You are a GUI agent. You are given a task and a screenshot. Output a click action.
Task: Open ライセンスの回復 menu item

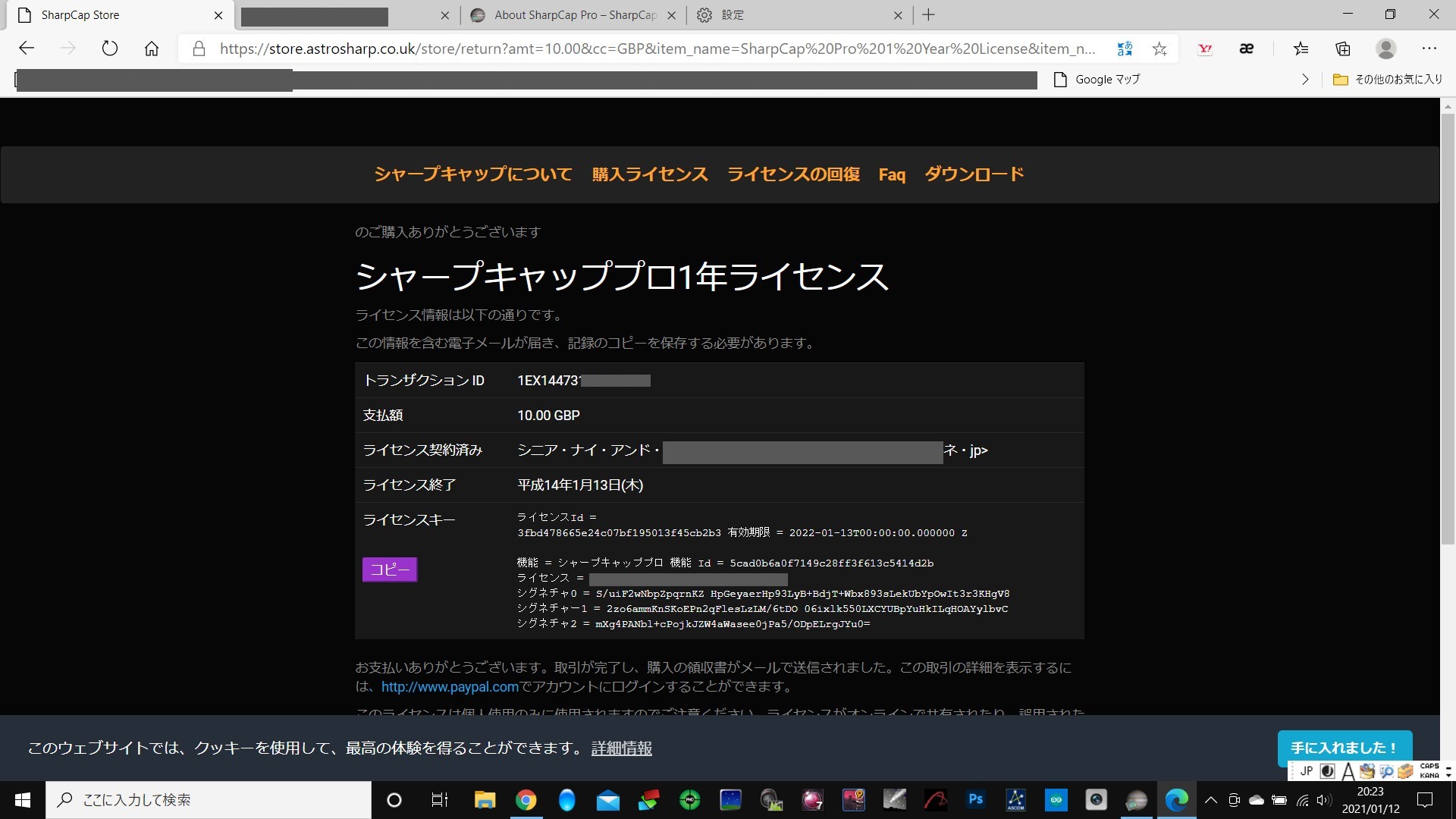tap(793, 174)
